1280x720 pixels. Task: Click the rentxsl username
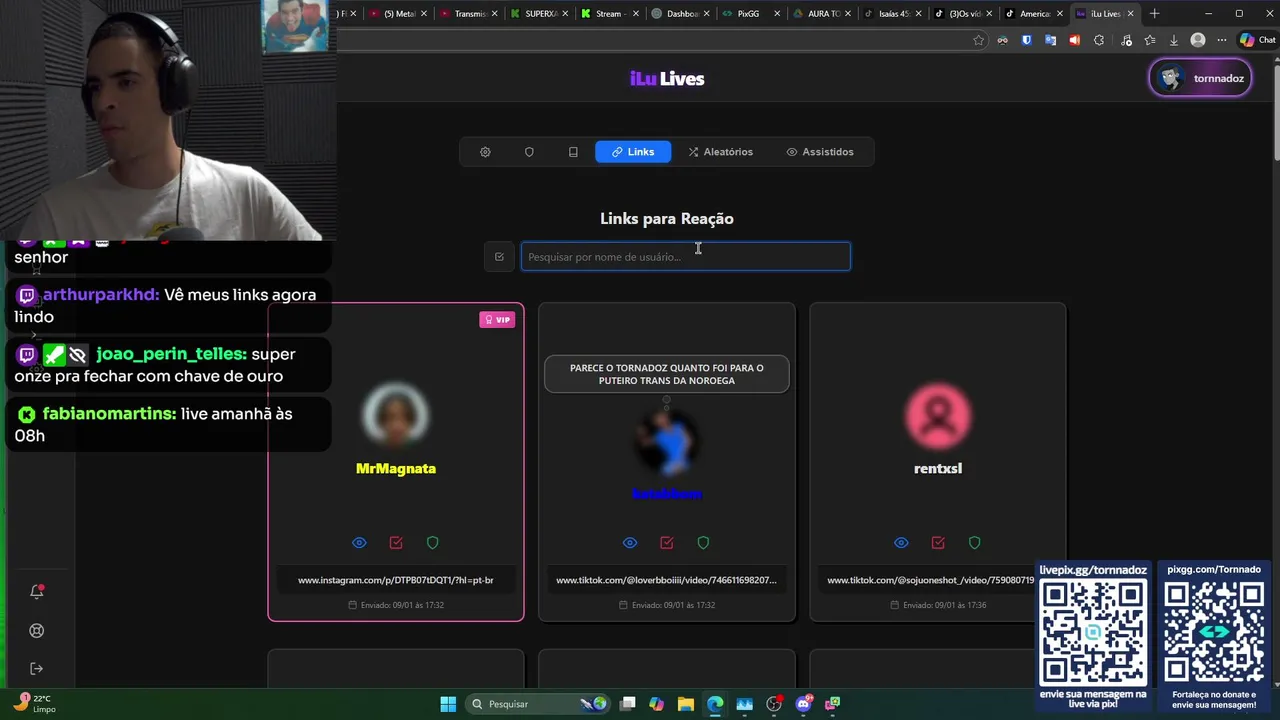(x=938, y=469)
